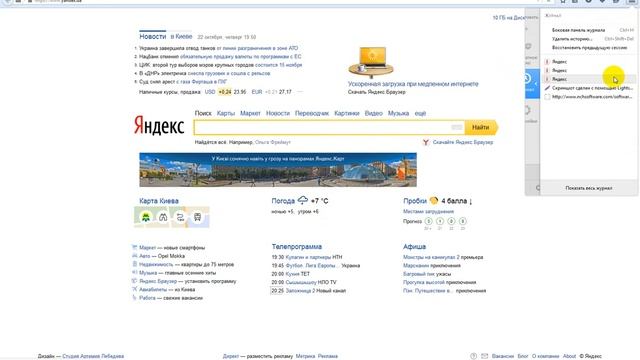
Task: Expand the currency rates ellipsis
Action: (300, 92)
